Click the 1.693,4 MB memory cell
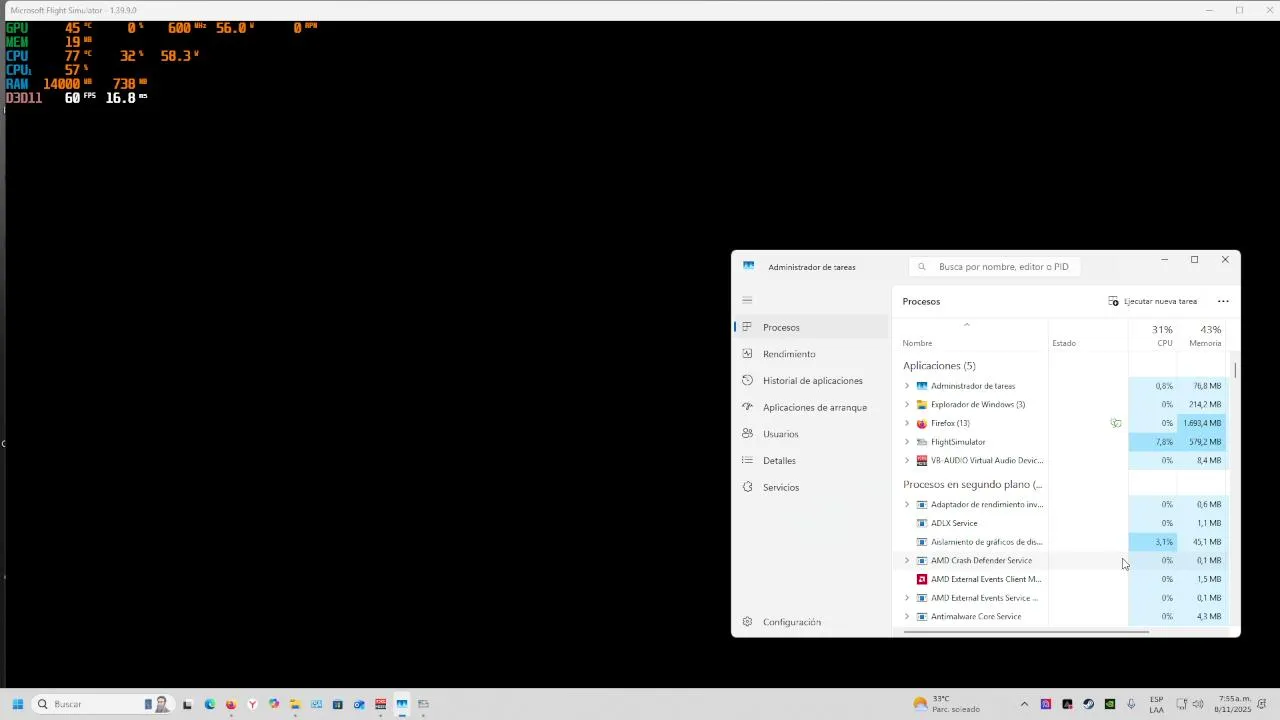Image resolution: width=1280 pixels, height=720 pixels. pos(1202,423)
